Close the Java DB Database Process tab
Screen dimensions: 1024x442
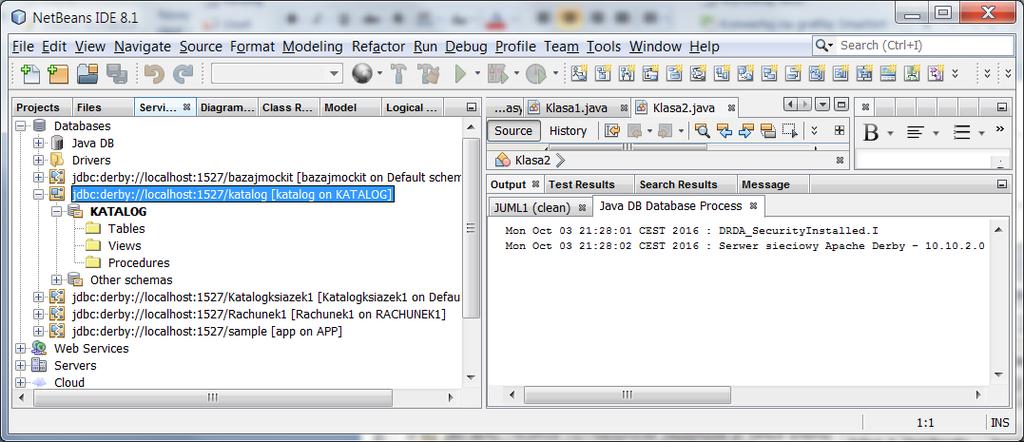pyautogui.click(x=753, y=206)
